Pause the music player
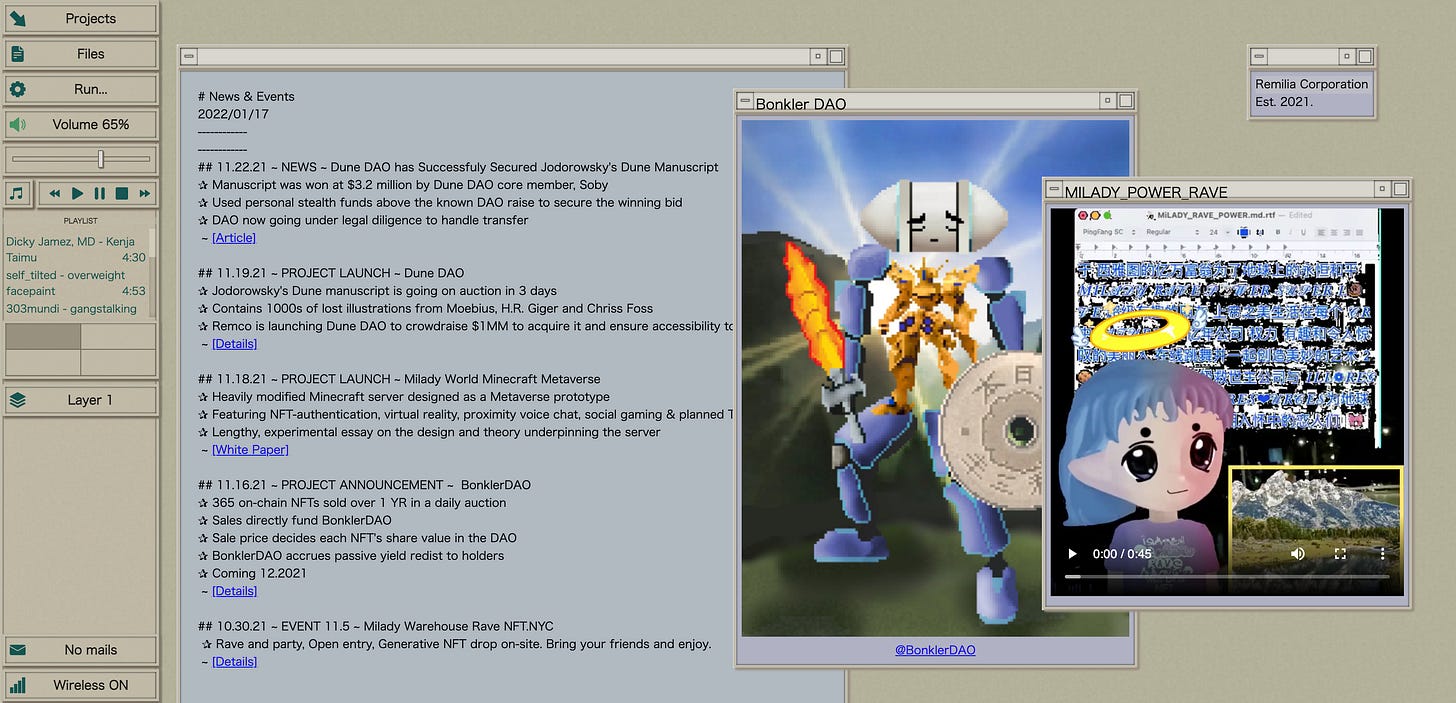This screenshot has height=703, width=1456. tap(99, 193)
